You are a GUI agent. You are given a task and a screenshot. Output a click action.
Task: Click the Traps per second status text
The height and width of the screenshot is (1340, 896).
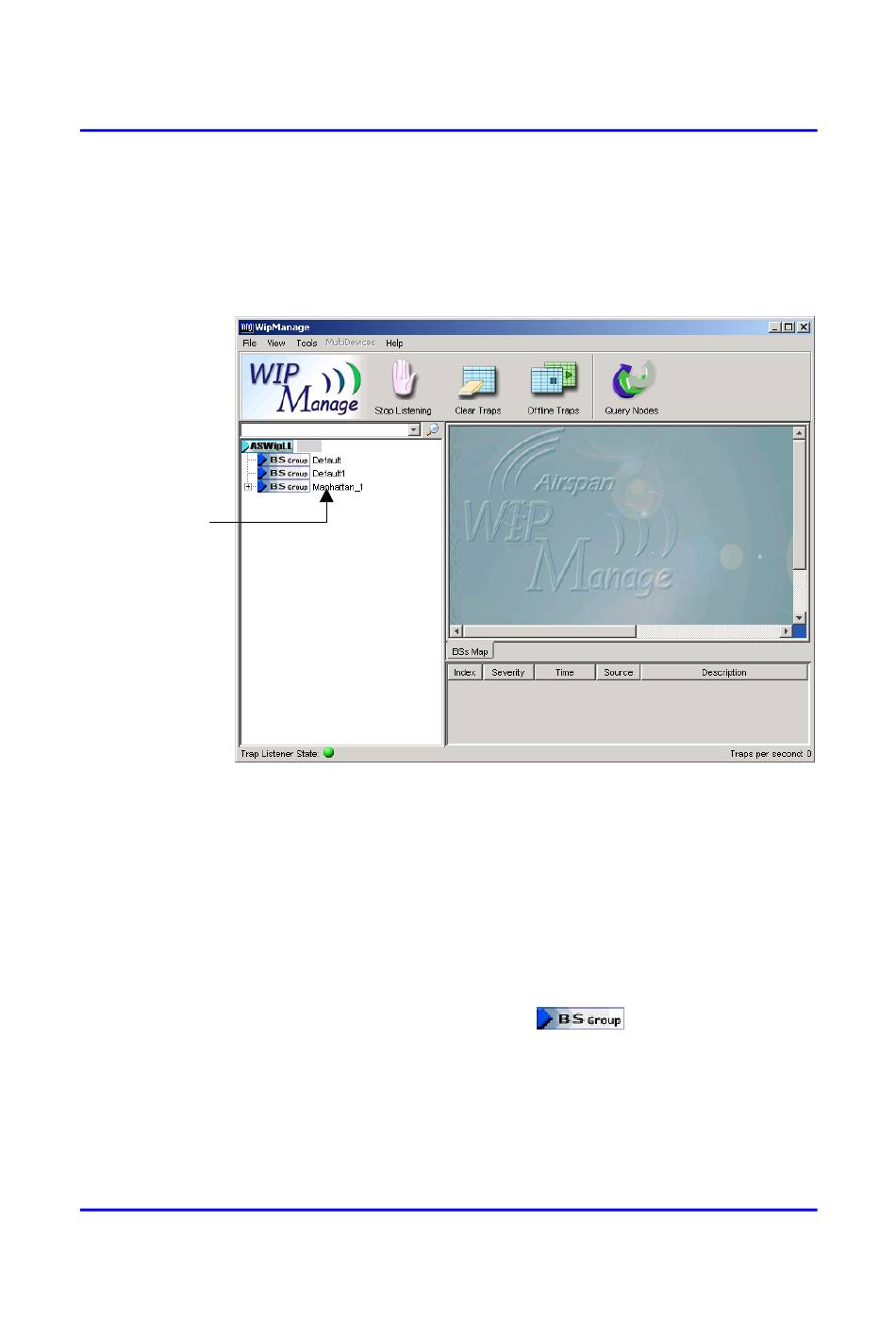[x=771, y=754]
